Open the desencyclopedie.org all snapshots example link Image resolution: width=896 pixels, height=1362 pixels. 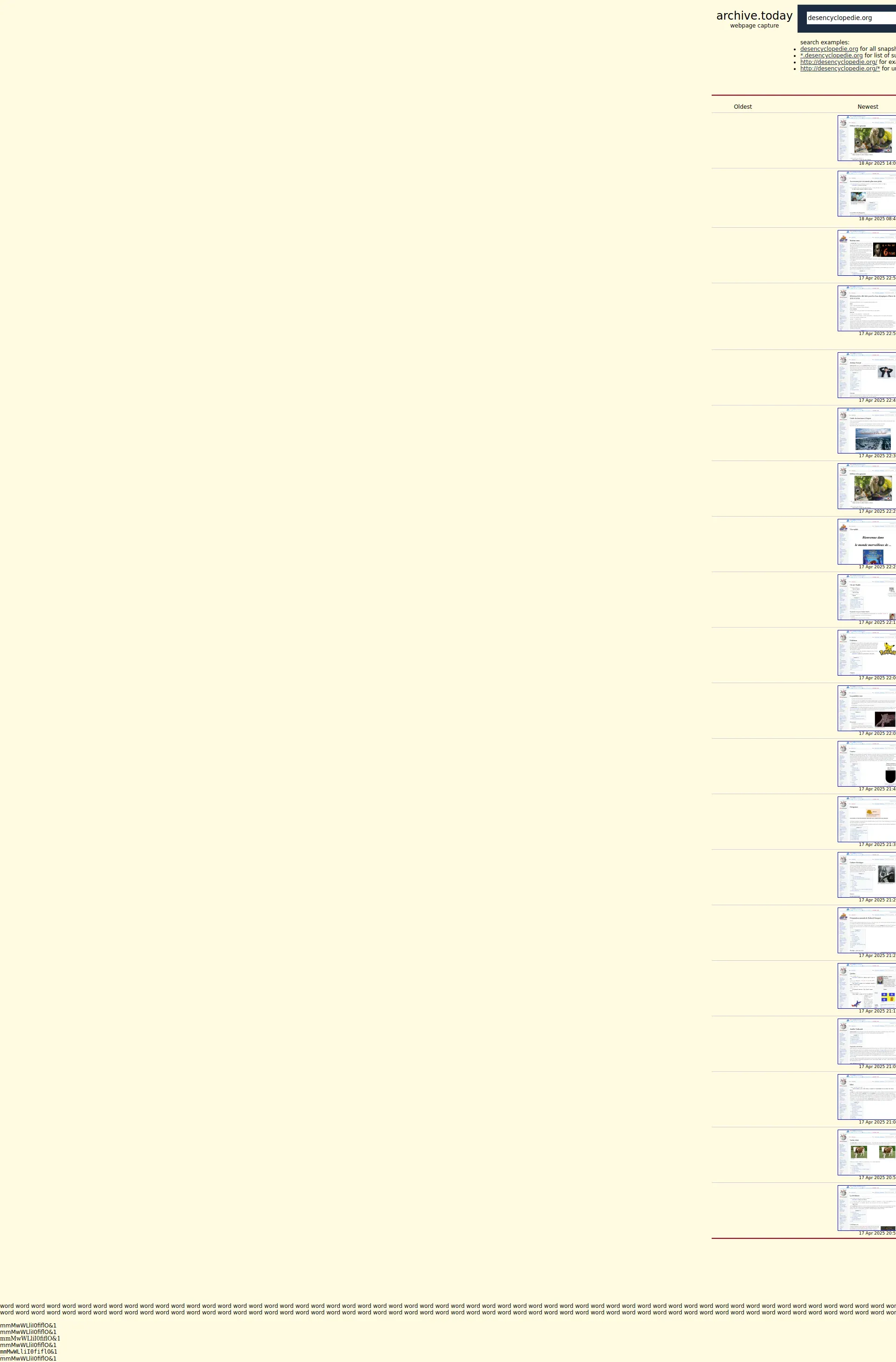(x=828, y=49)
